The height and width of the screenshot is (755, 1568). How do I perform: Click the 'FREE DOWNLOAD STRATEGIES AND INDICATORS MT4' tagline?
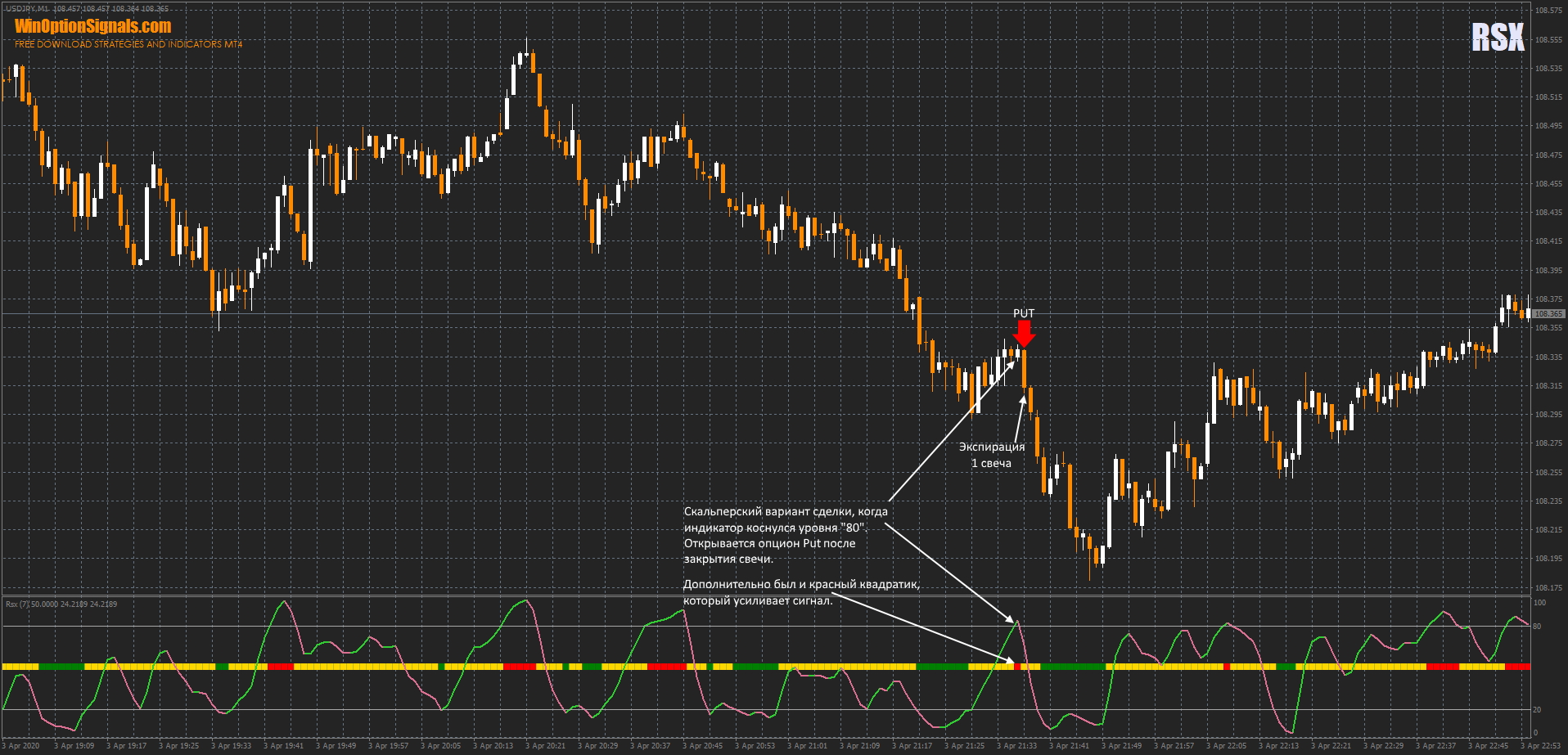[128, 44]
